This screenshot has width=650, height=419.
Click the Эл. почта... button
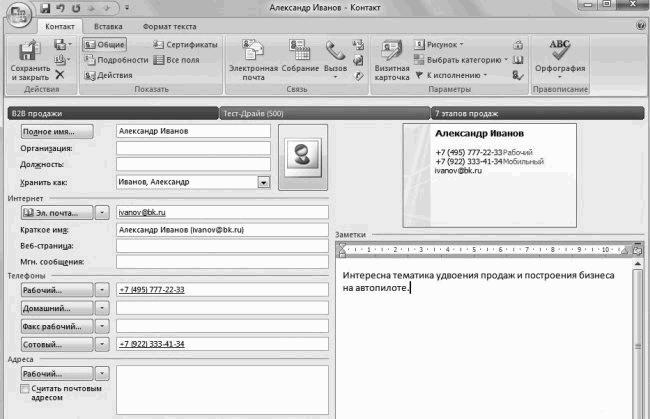click(57, 213)
